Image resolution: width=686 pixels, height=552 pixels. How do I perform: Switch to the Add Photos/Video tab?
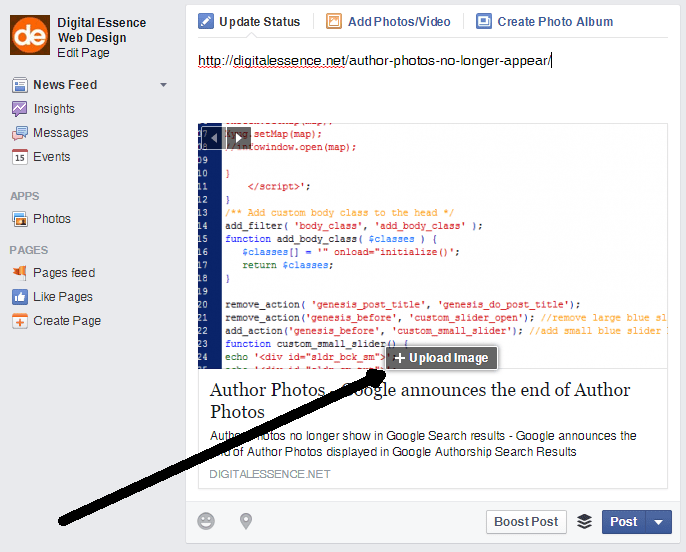388,21
